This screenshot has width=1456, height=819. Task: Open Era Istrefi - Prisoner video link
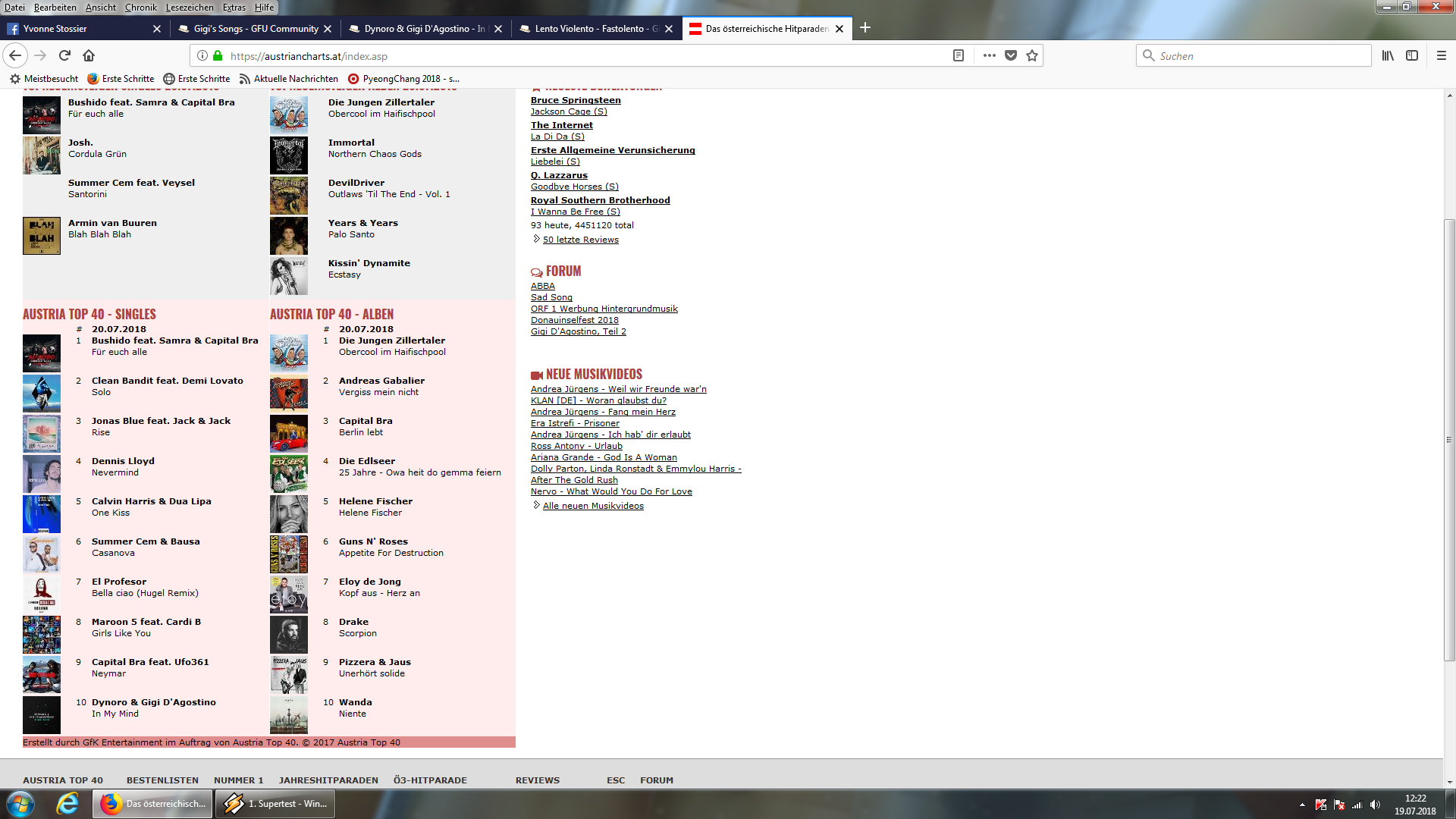tap(575, 423)
